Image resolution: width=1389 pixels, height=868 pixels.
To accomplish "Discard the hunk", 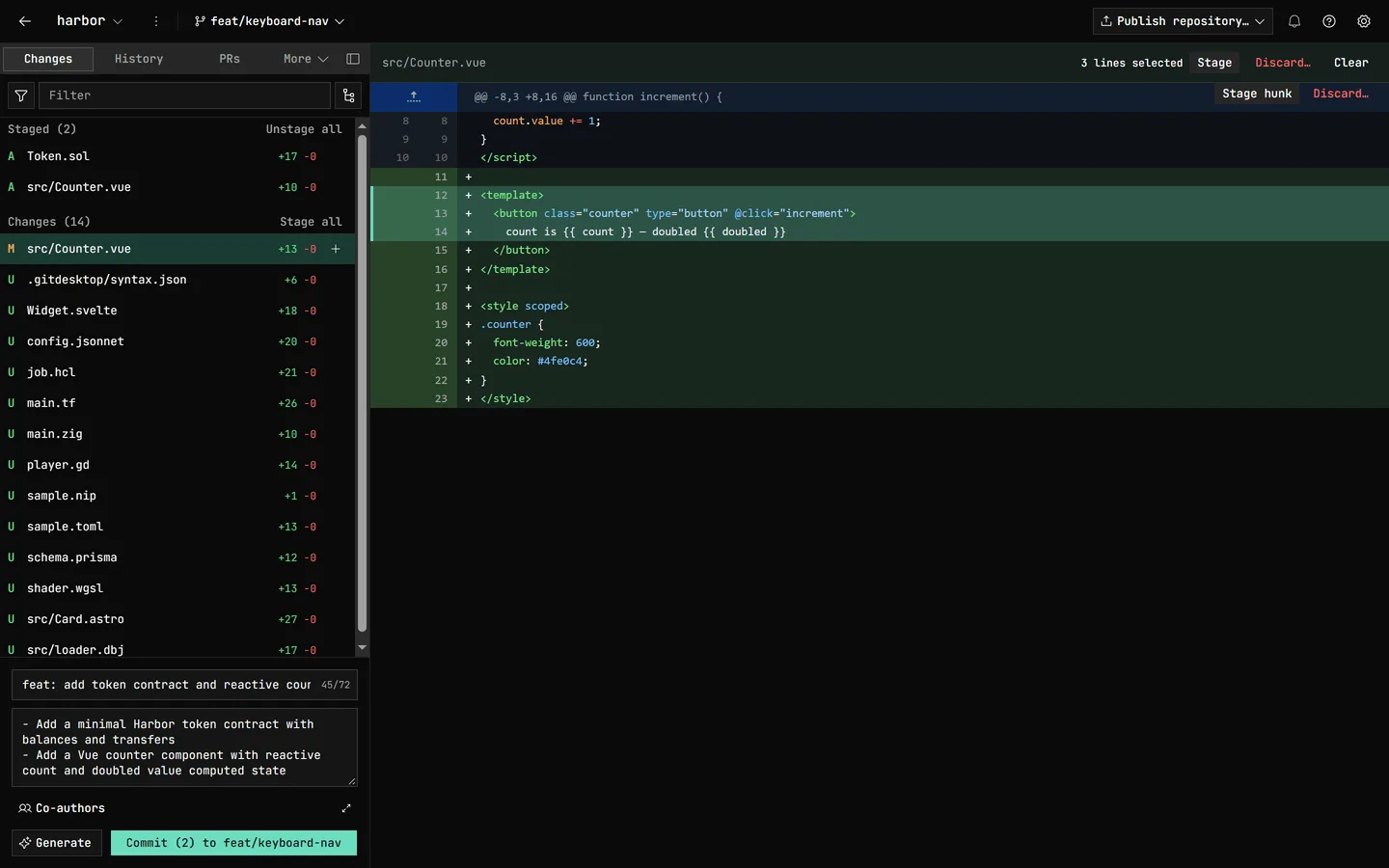I will click(1341, 94).
